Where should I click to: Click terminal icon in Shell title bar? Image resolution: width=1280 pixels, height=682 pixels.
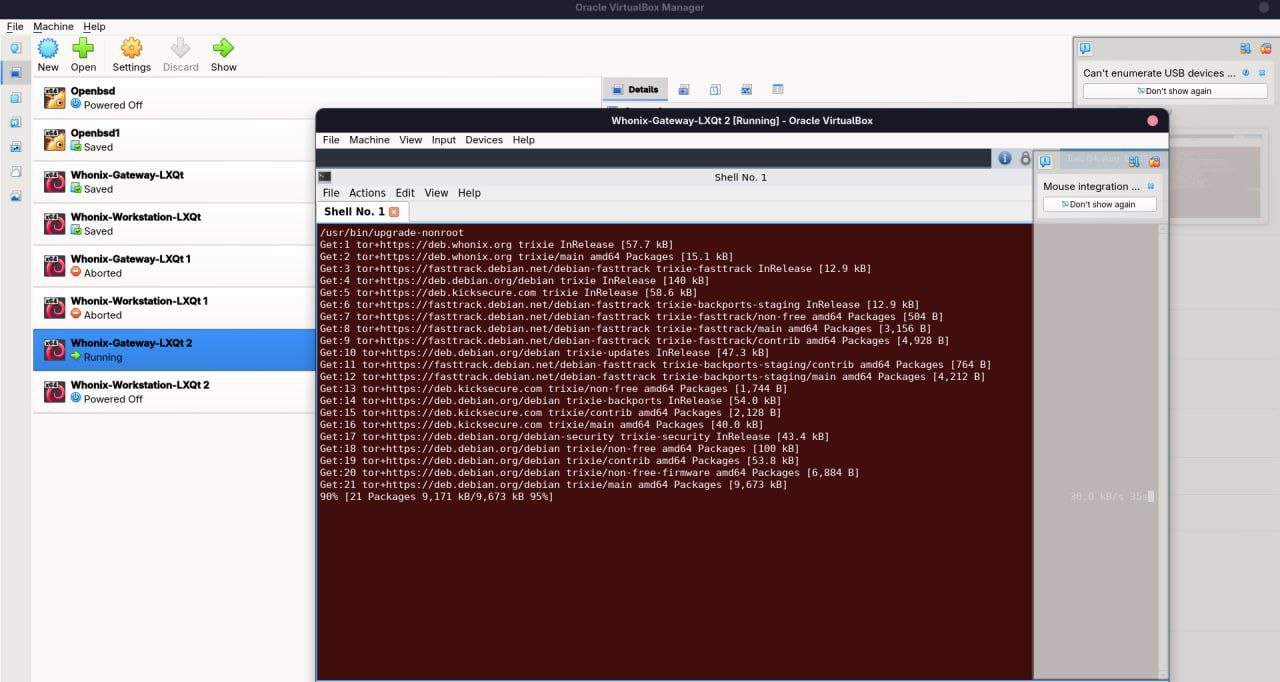(325, 177)
